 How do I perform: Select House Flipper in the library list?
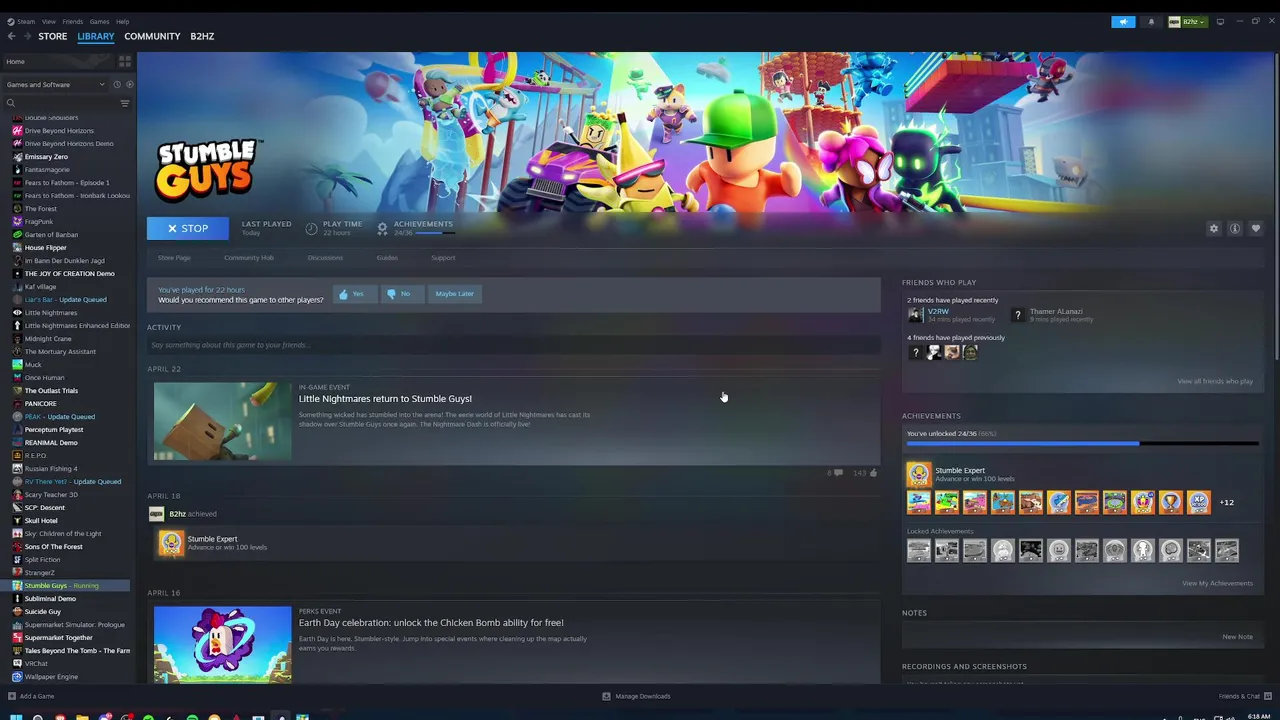tap(45, 247)
